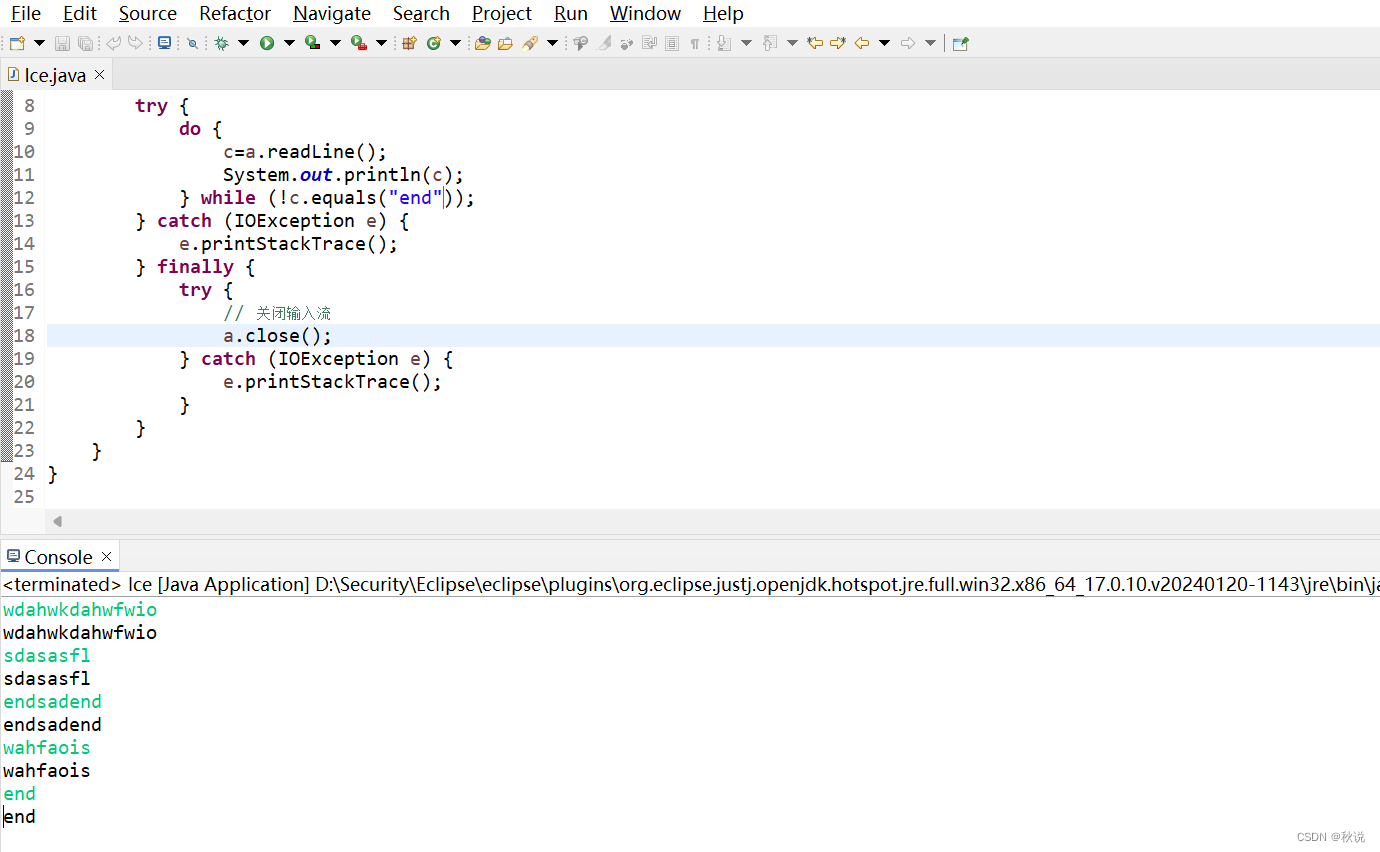
Task: Click the System.out.println(c); code line
Action: click(x=343, y=175)
